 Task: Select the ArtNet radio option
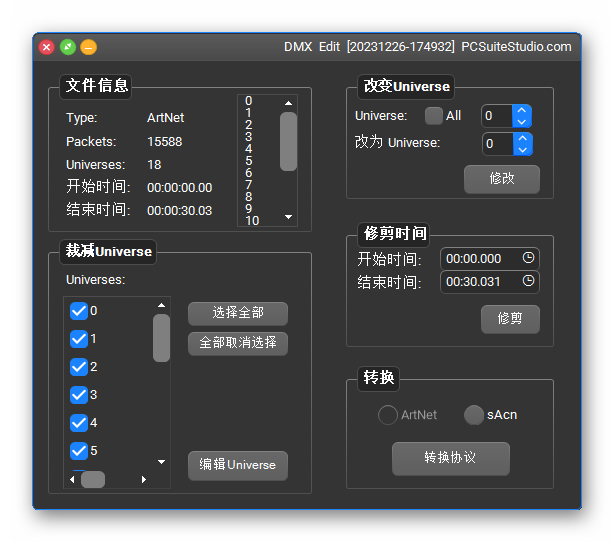[387, 415]
